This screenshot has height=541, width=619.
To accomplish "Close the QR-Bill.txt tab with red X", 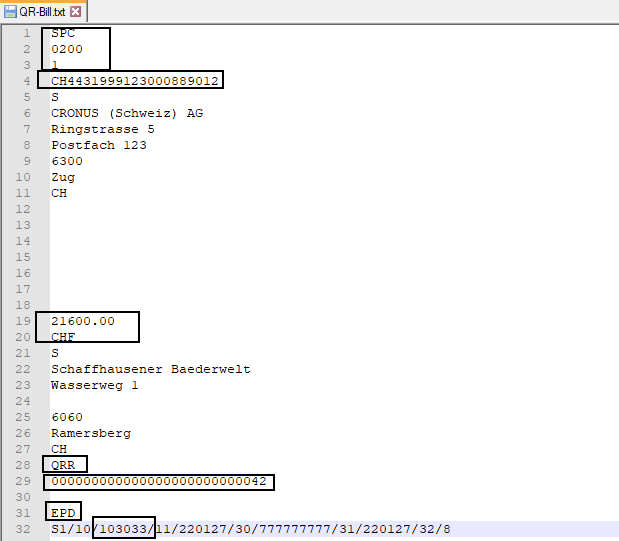I will pos(76,12).
